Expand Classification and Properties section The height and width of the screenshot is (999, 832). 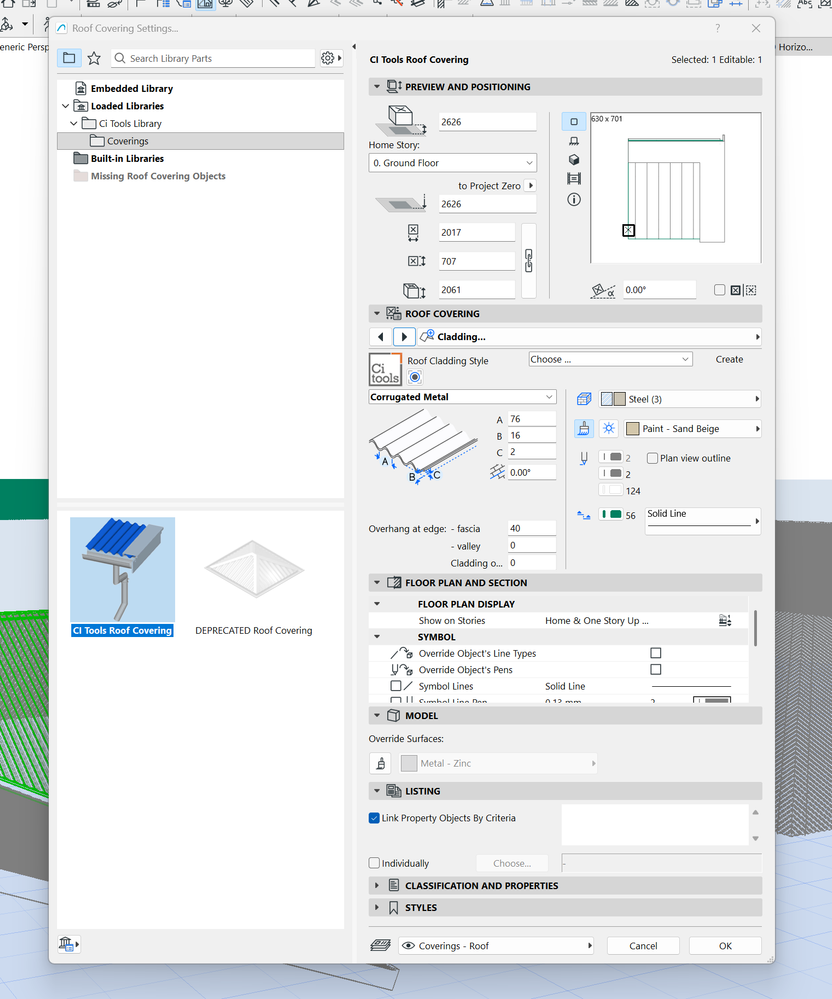point(377,886)
